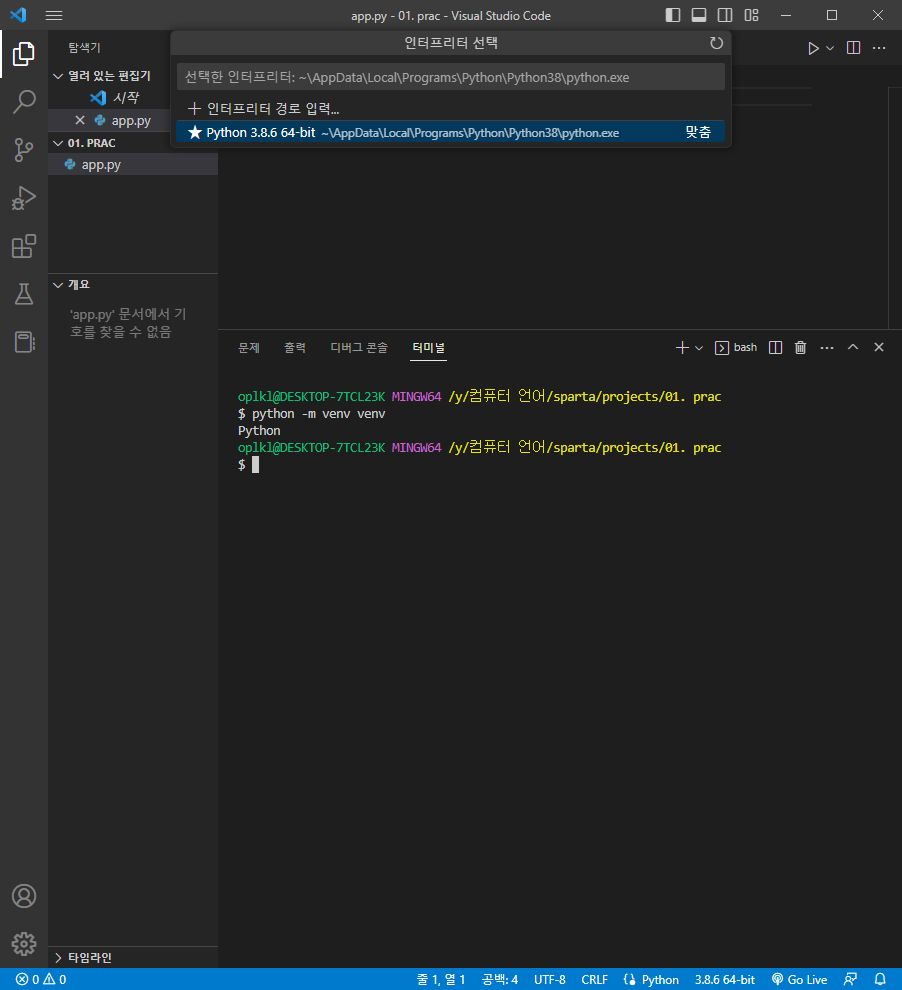The width and height of the screenshot is (902, 990).
Task: Change CRLF end of line sequence
Action: tap(595, 979)
